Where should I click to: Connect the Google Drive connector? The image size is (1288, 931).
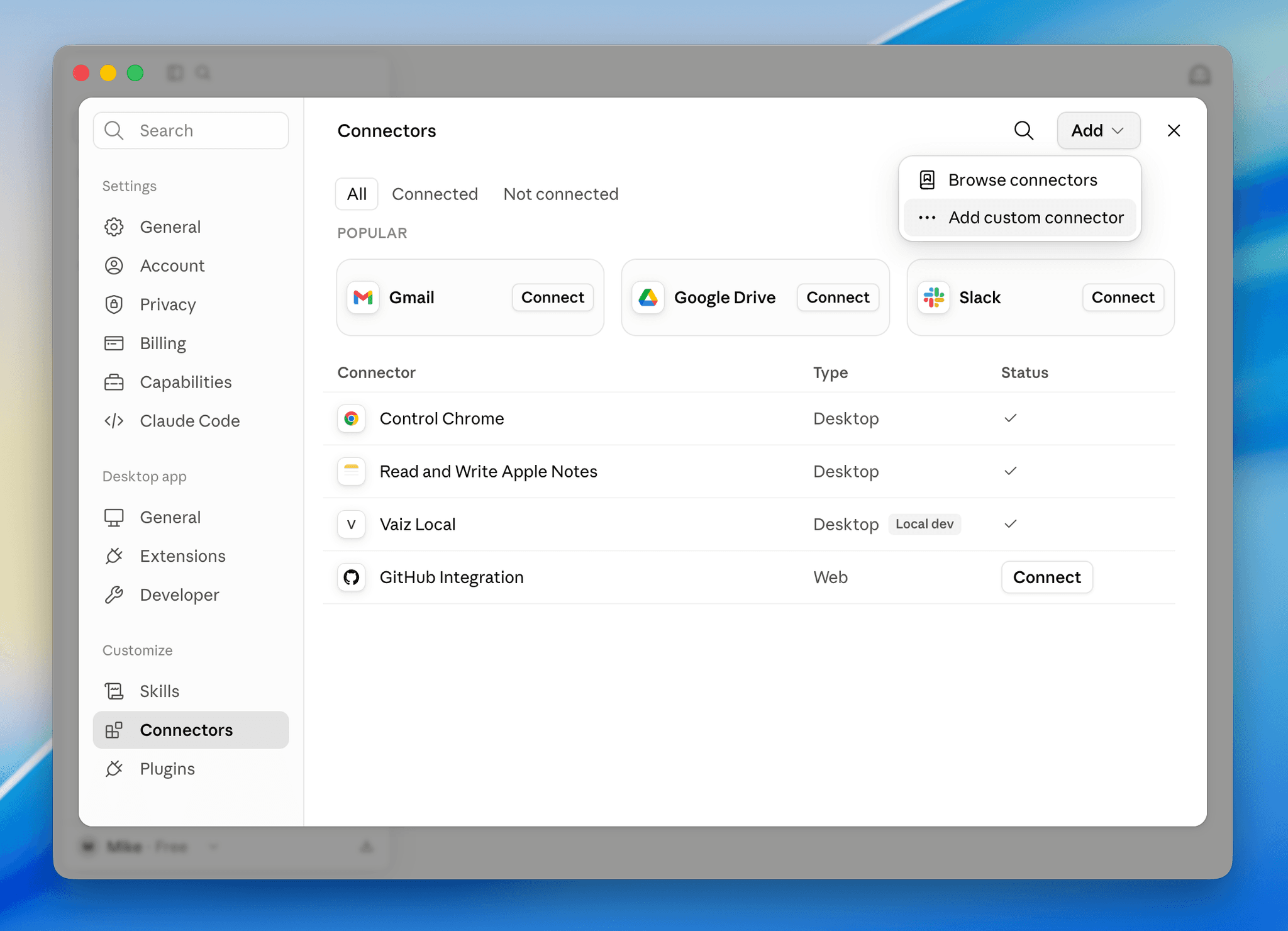[838, 298]
